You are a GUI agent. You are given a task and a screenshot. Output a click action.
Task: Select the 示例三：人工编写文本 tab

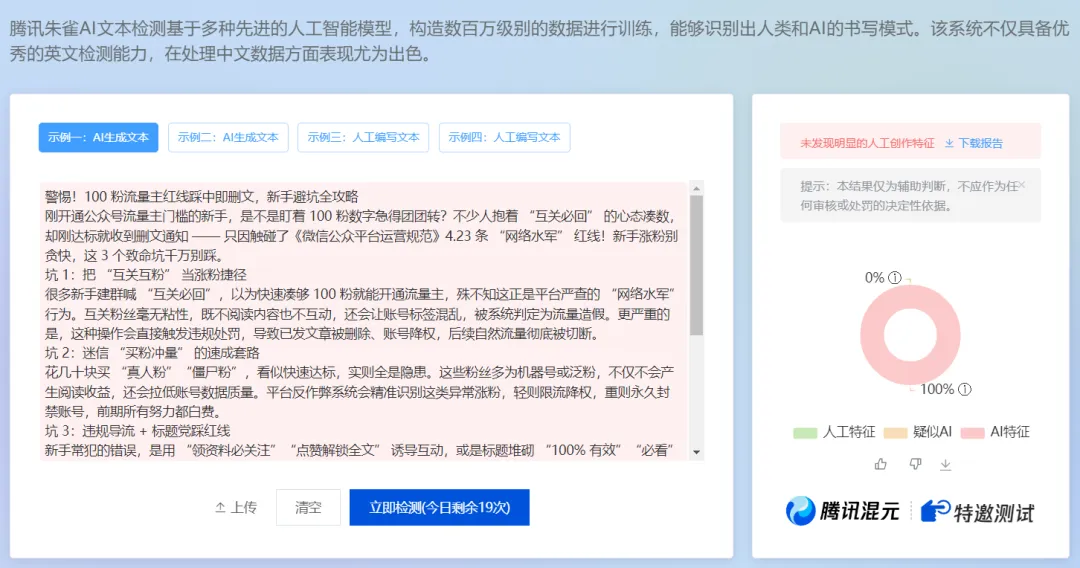click(x=363, y=138)
